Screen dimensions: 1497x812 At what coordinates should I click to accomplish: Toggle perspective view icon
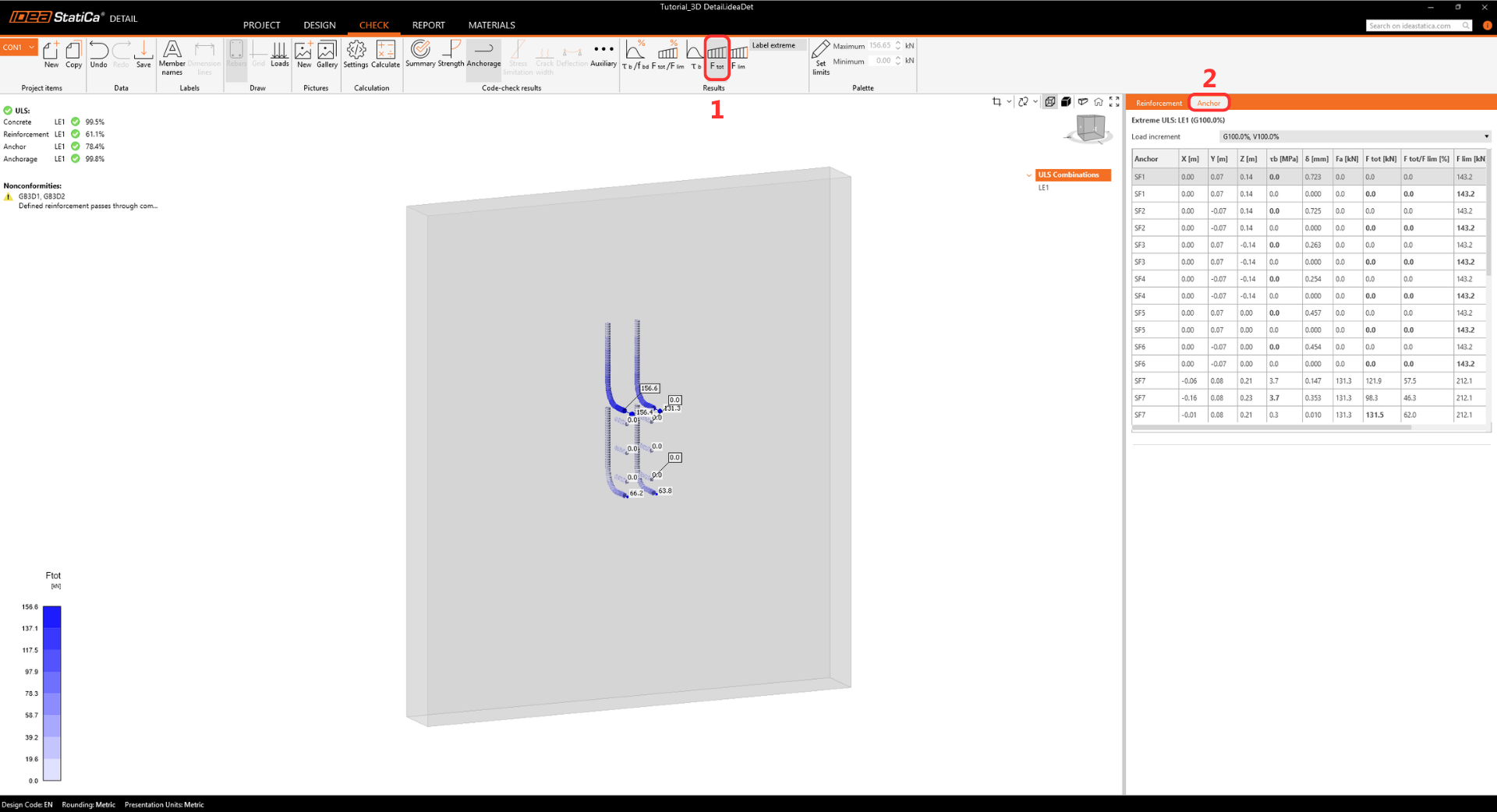coord(1082,102)
